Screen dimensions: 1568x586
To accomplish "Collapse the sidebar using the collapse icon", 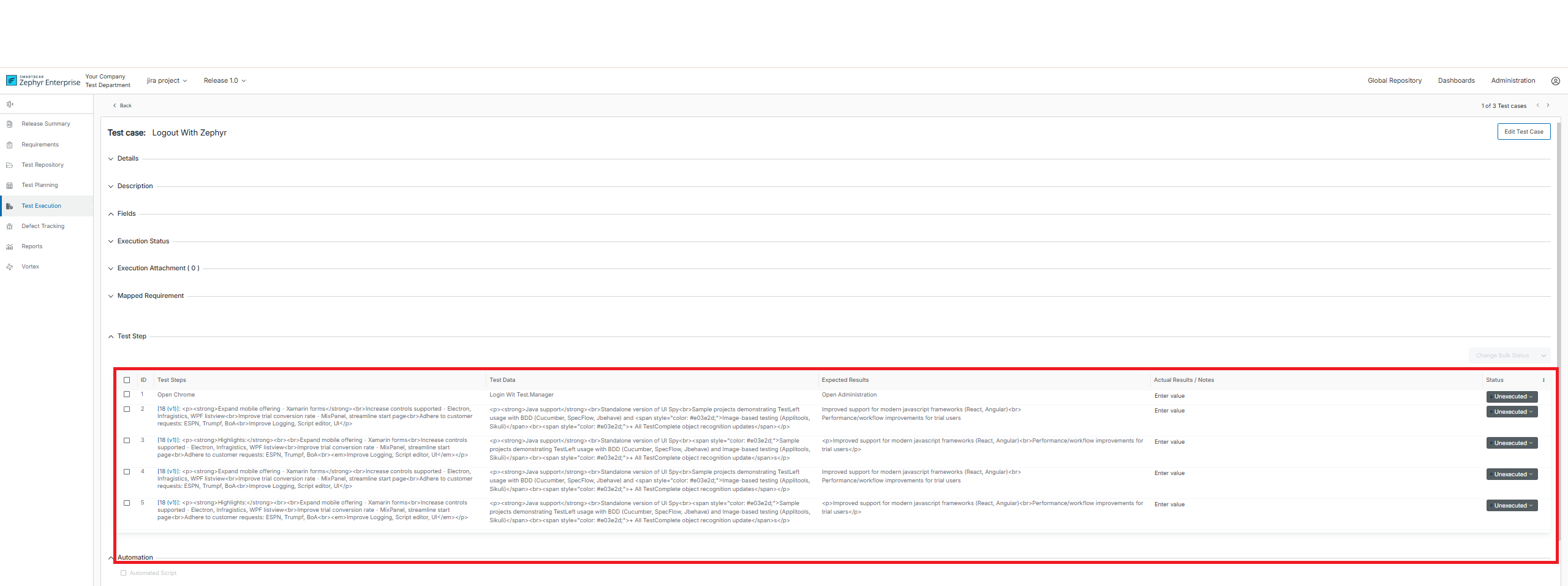I will (9, 104).
